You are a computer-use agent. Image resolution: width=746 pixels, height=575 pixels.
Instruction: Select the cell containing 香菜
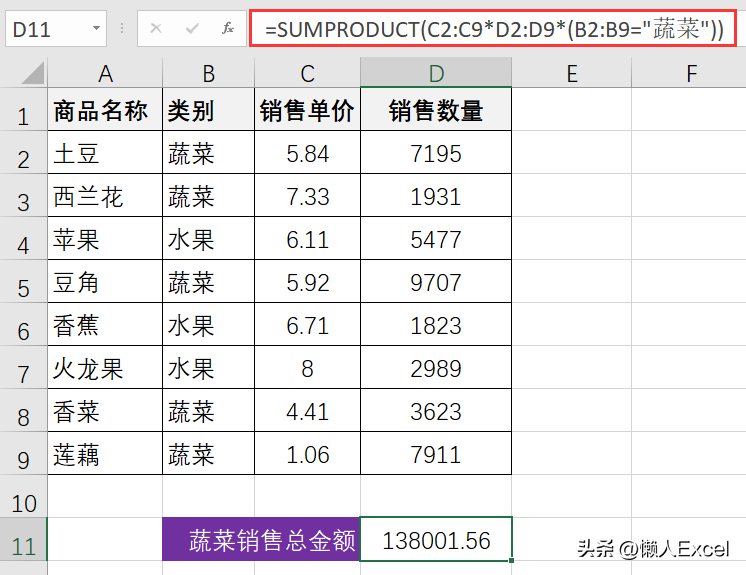pos(105,411)
